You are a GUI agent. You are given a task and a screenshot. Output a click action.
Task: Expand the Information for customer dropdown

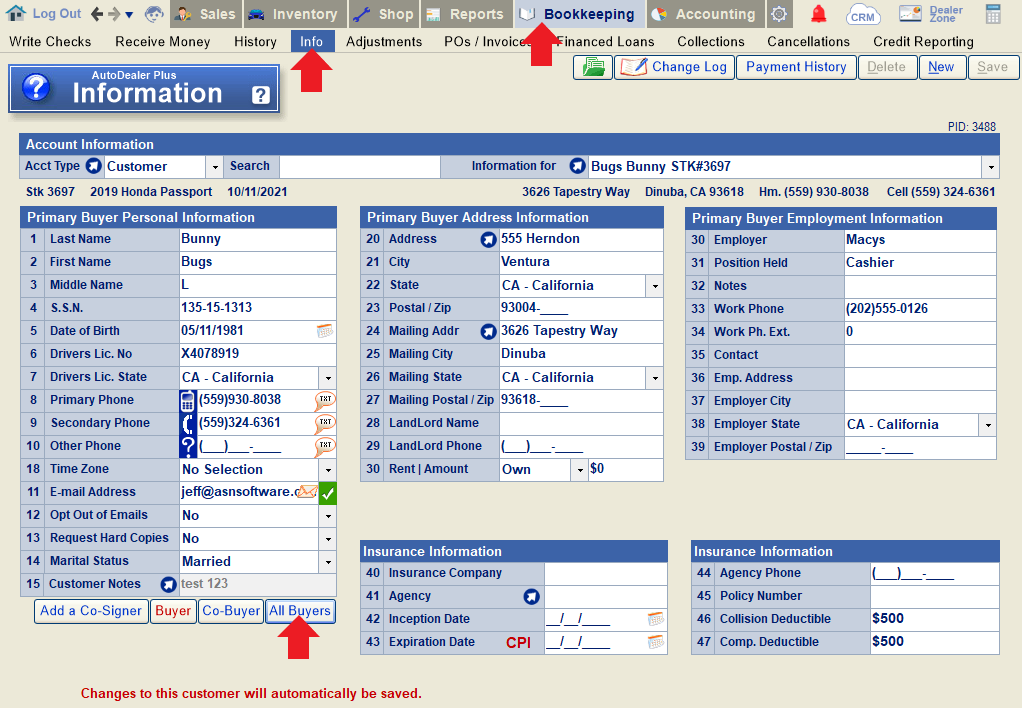pyautogui.click(x=991, y=168)
